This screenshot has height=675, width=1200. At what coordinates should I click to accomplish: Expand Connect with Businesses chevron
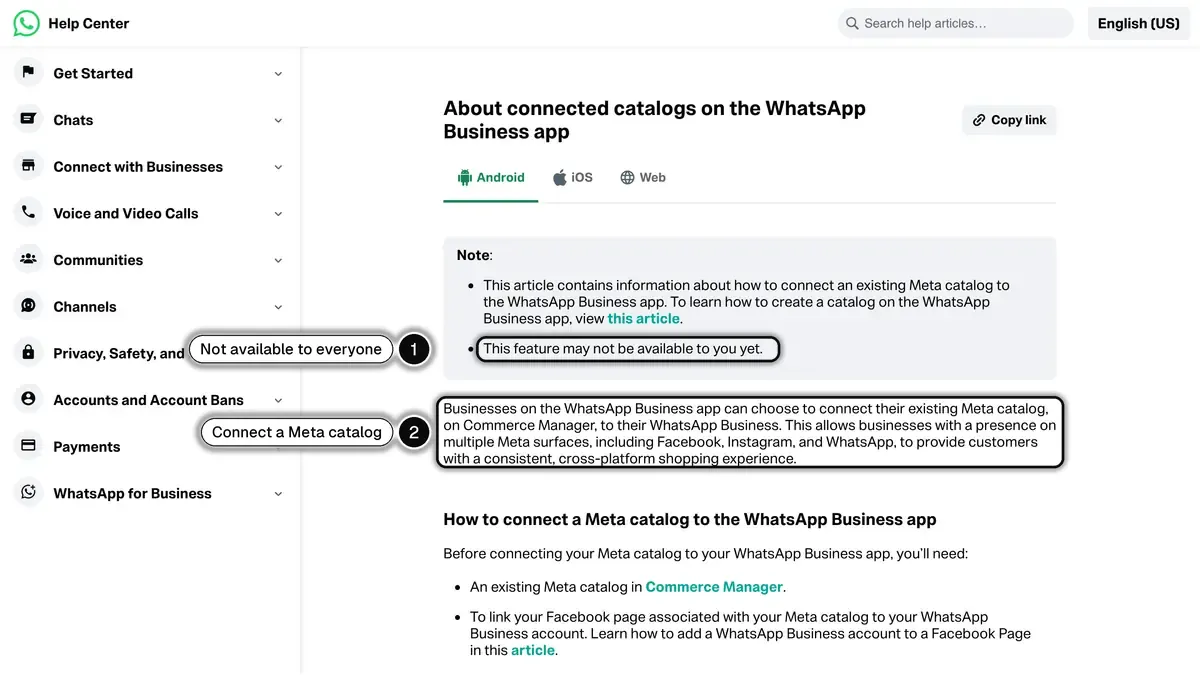278,167
